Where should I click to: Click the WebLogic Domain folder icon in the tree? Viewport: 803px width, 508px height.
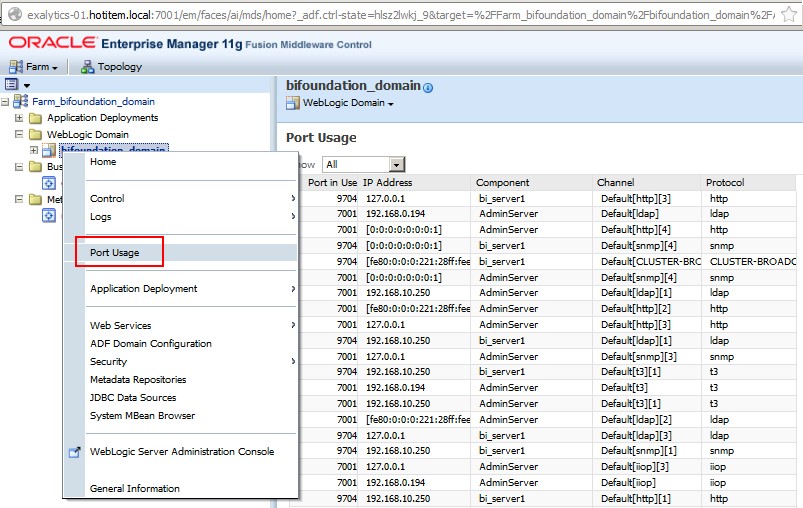pos(36,134)
